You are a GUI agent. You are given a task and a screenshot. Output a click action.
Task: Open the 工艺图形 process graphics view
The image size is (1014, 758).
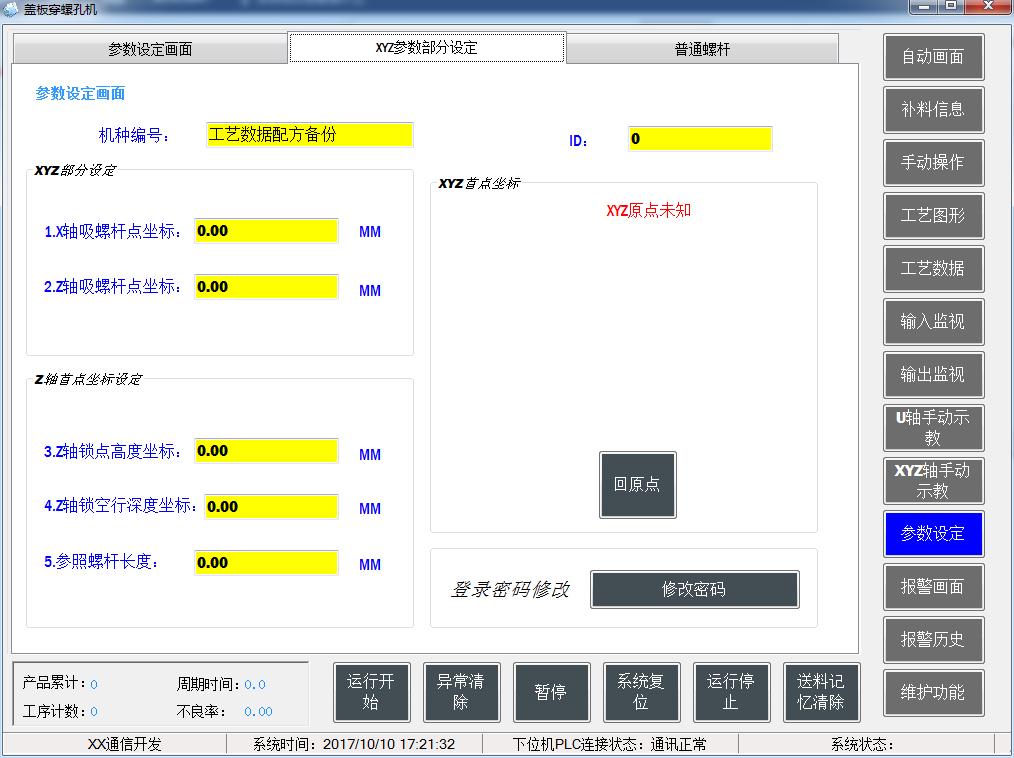pyautogui.click(x=932, y=216)
